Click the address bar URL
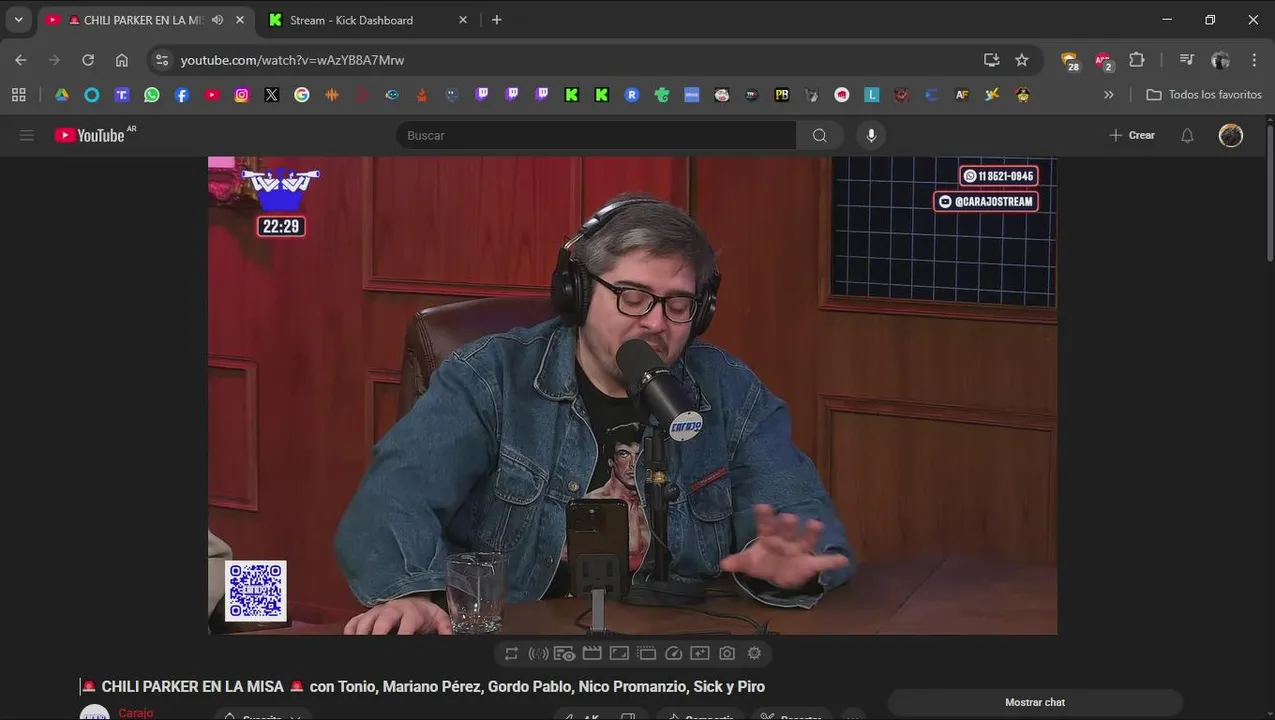The width and height of the screenshot is (1275, 720). [x=292, y=60]
